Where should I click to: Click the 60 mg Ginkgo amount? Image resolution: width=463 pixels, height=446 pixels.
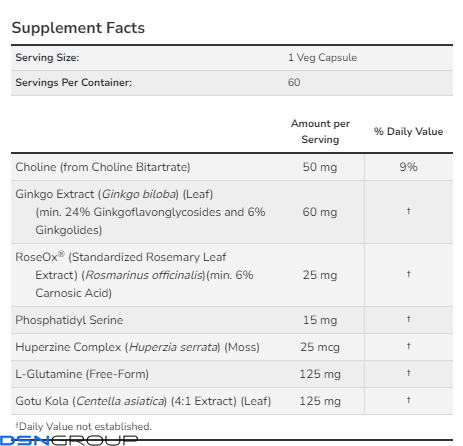pyautogui.click(x=320, y=212)
